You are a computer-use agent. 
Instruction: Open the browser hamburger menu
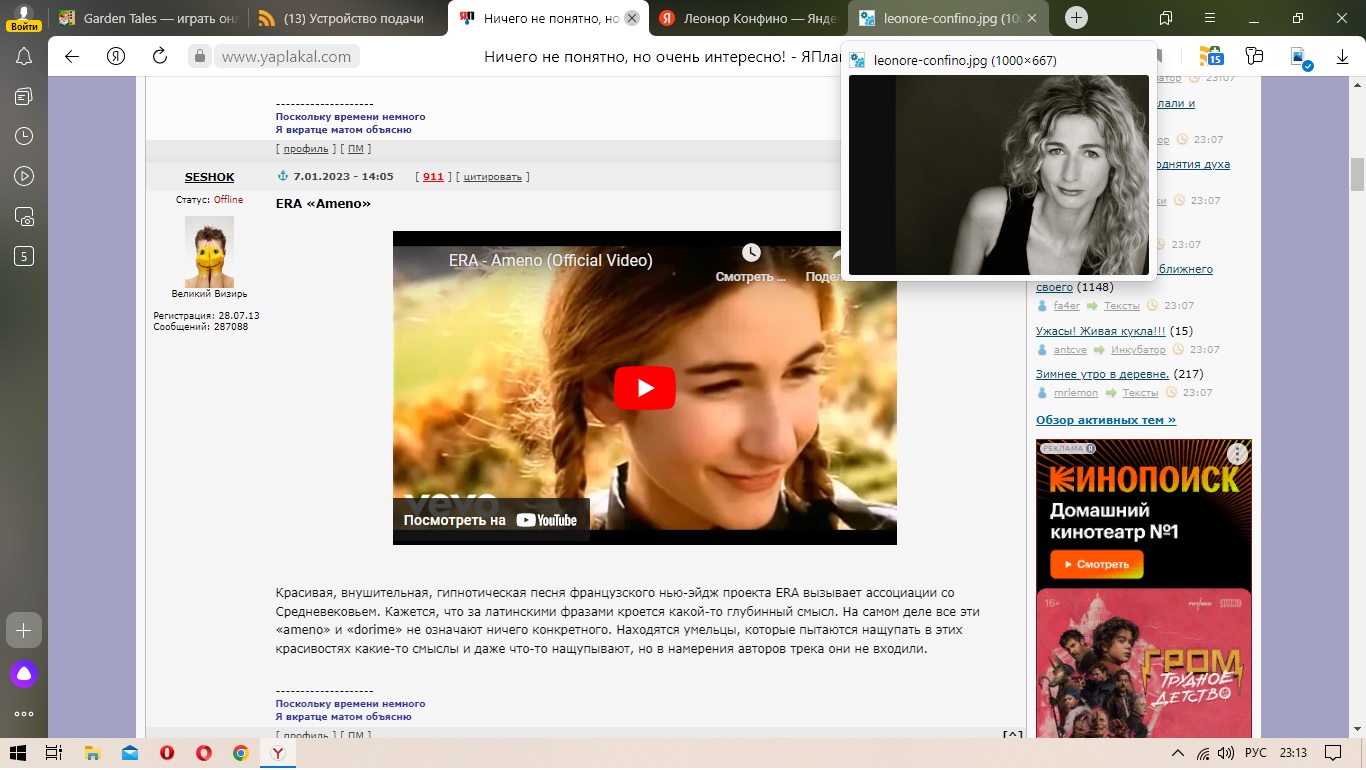1210,18
